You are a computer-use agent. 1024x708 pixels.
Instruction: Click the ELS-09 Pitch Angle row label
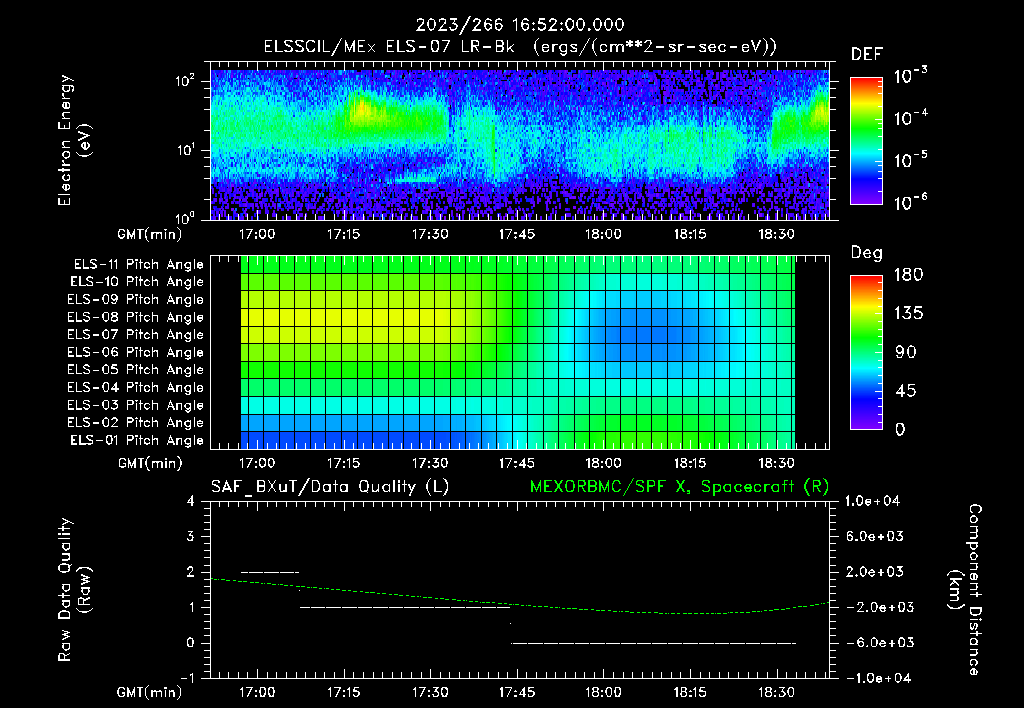pyautogui.click(x=136, y=300)
